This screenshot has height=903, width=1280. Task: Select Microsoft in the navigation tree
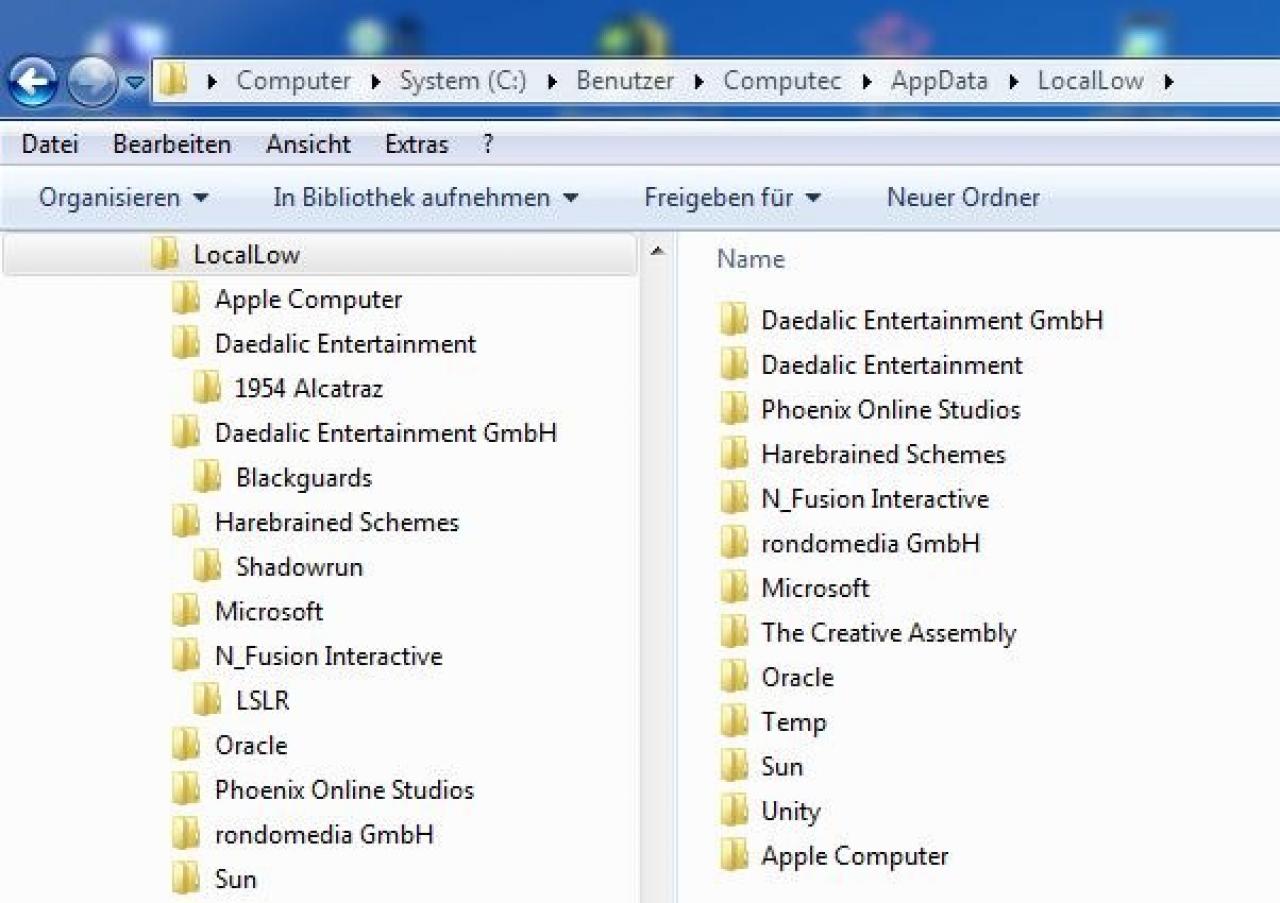pyautogui.click(x=269, y=611)
